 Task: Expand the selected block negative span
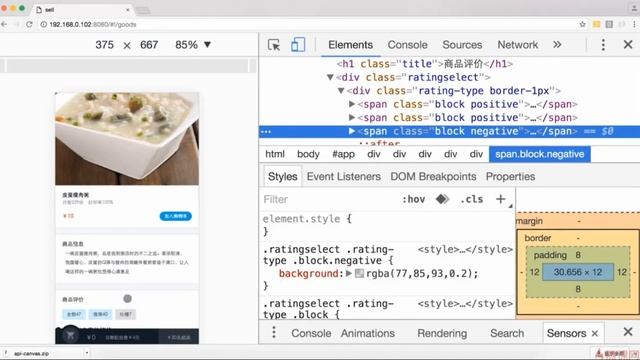tap(351, 131)
